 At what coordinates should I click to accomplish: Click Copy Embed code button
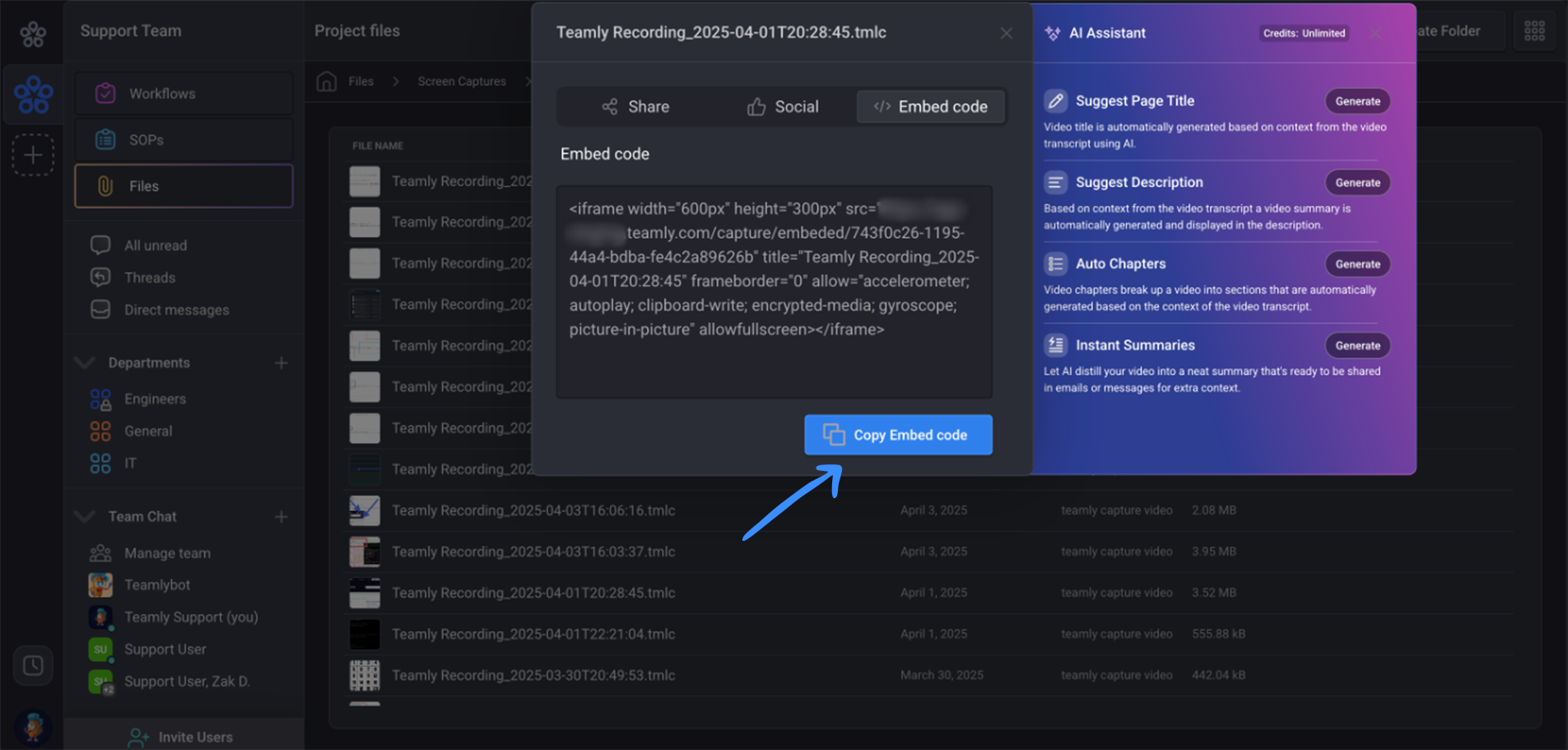898,435
